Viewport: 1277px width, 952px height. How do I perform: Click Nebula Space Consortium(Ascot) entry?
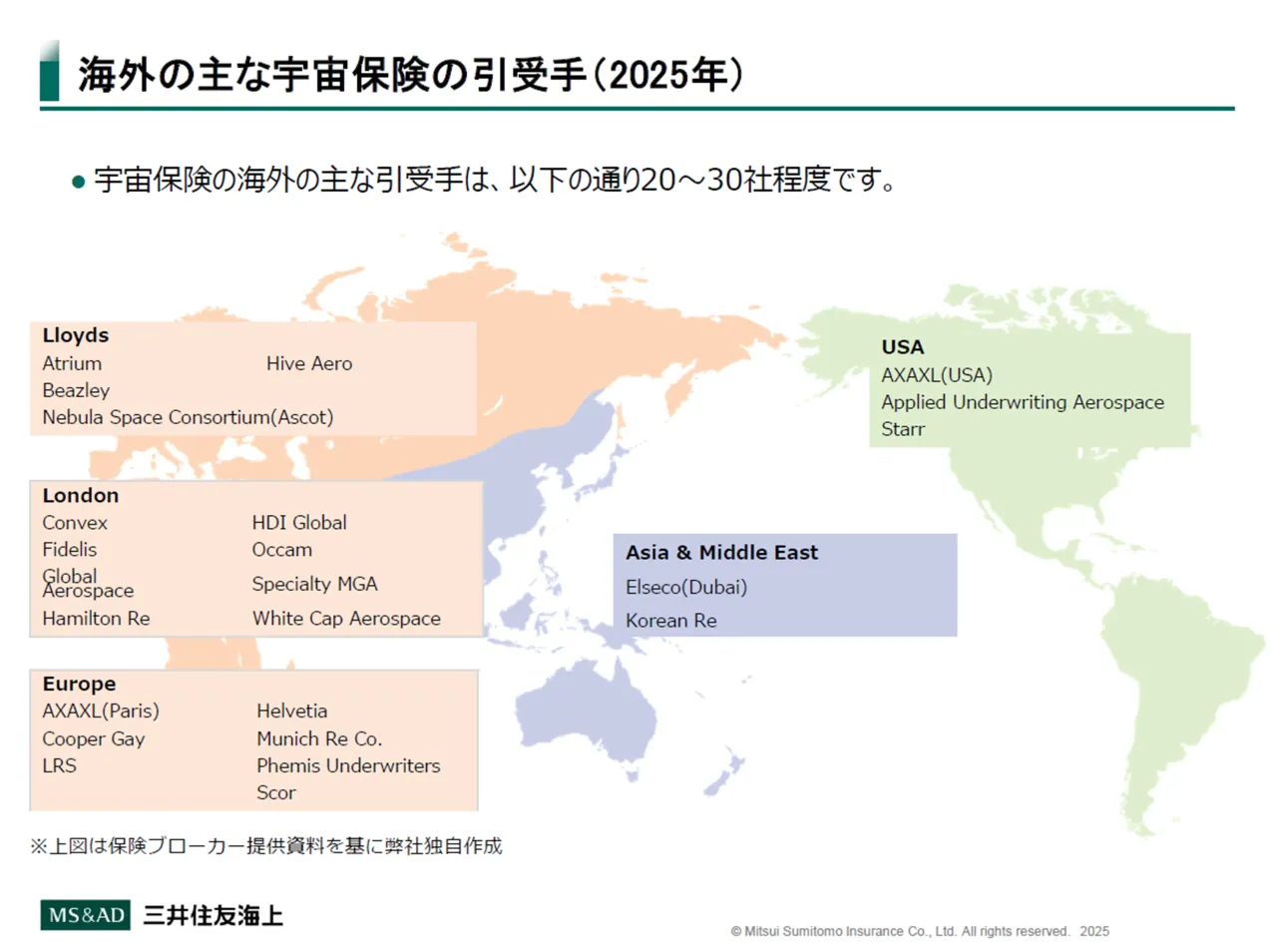tap(188, 417)
